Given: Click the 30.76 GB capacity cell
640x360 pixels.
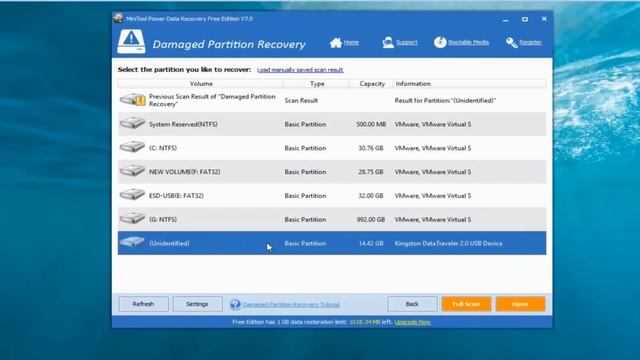Looking at the screenshot, I should pyautogui.click(x=371, y=148).
